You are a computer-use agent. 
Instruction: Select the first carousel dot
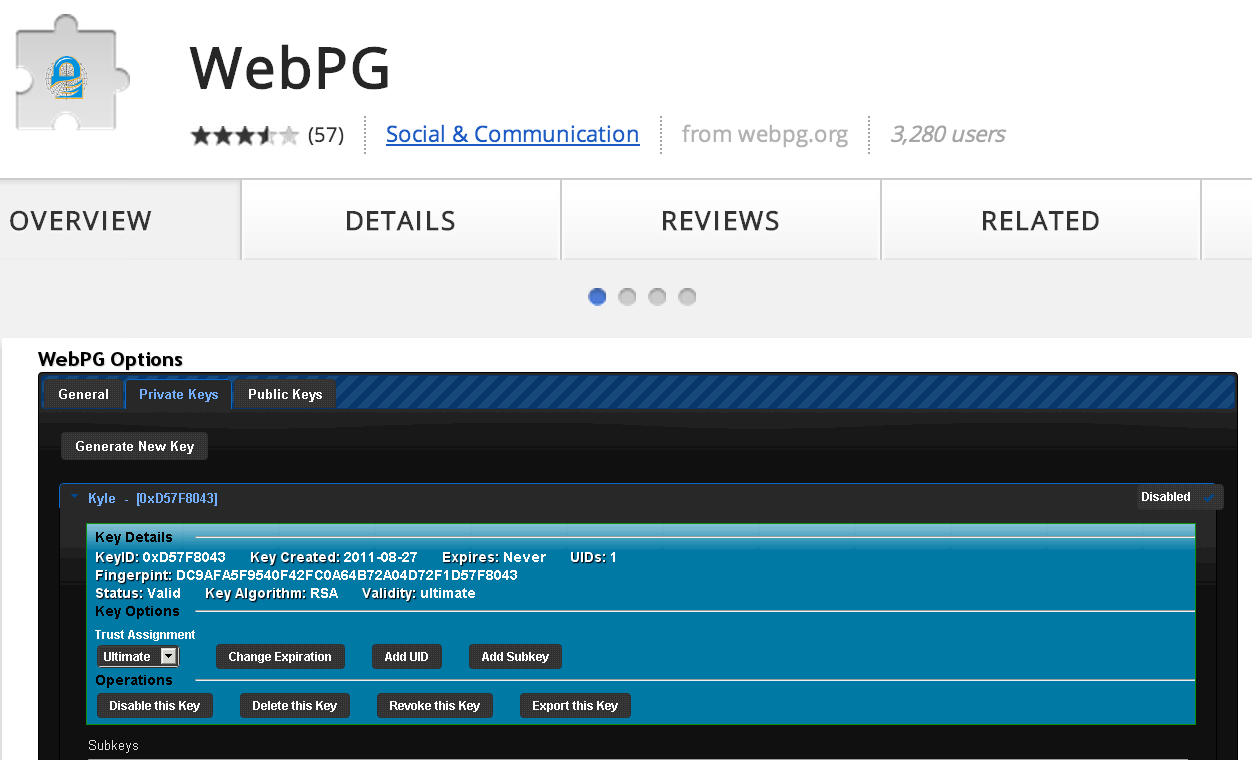pyautogui.click(x=597, y=297)
